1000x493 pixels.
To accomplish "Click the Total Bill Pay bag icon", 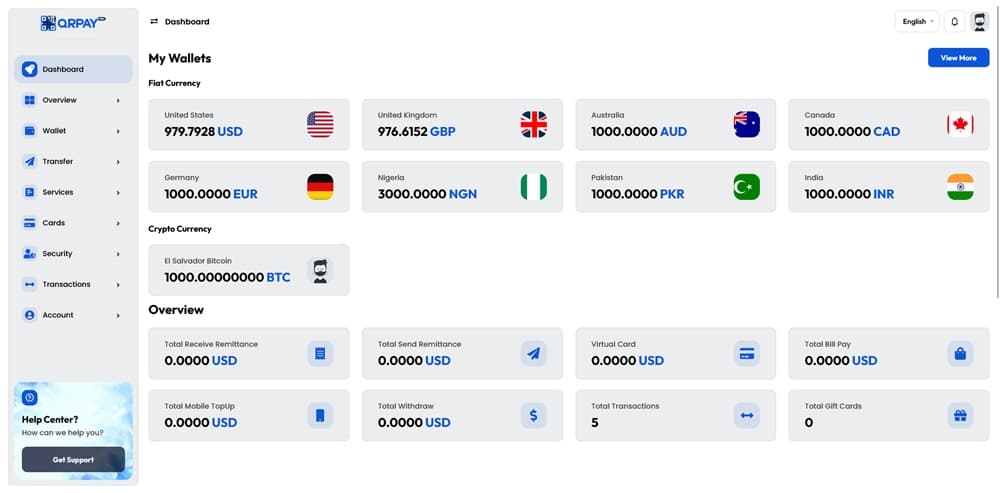I will 960,353.
